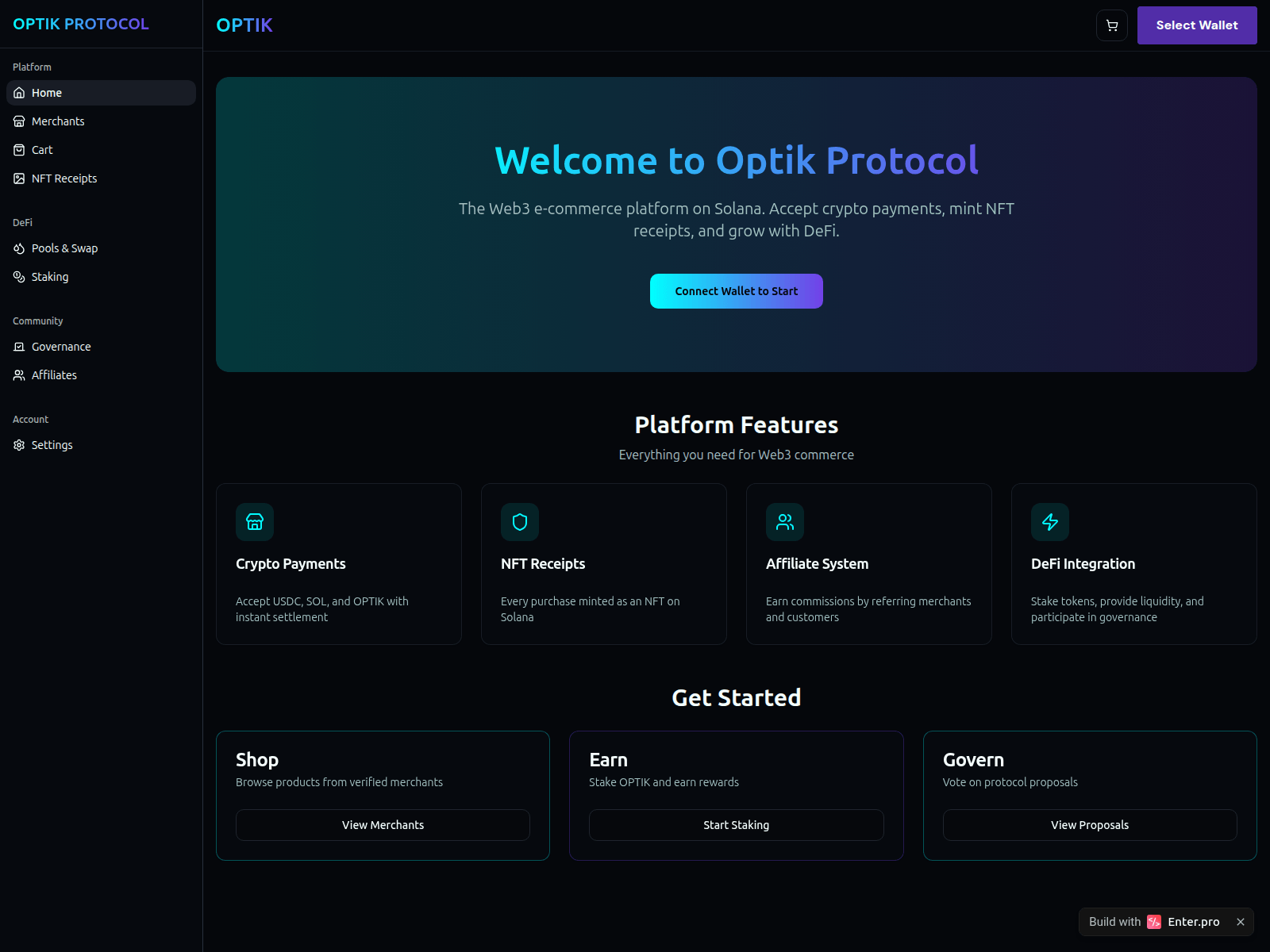Click the Crypto Payments card title

pos(291,564)
